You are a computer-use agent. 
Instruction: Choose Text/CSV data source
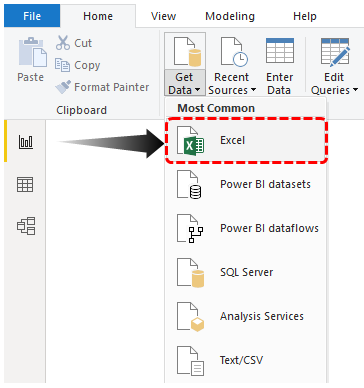[x=246, y=360]
